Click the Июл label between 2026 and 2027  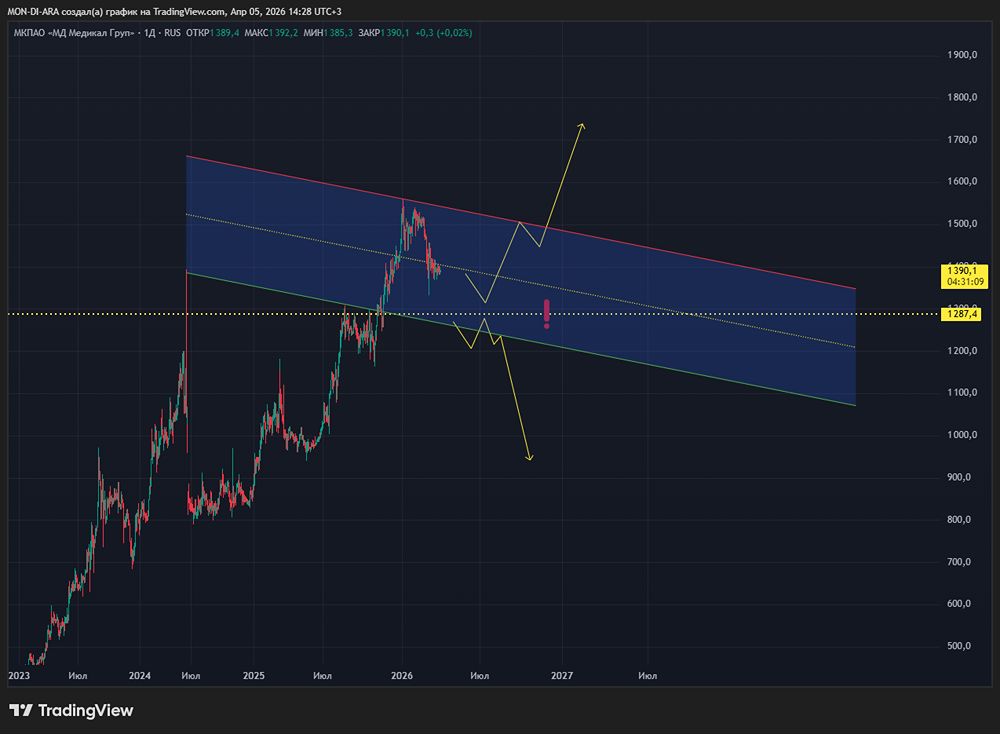point(480,675)
